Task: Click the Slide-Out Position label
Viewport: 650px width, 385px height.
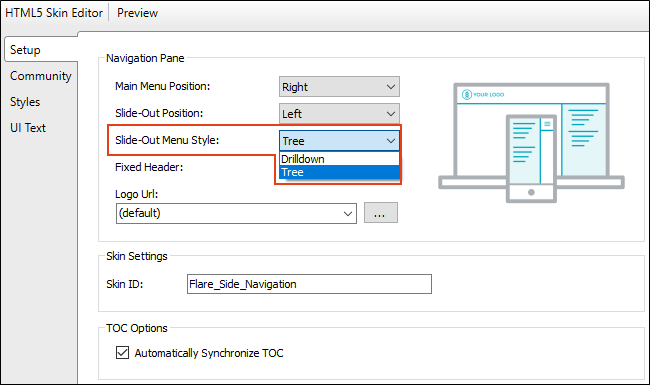Action: (x=159, y=113)
